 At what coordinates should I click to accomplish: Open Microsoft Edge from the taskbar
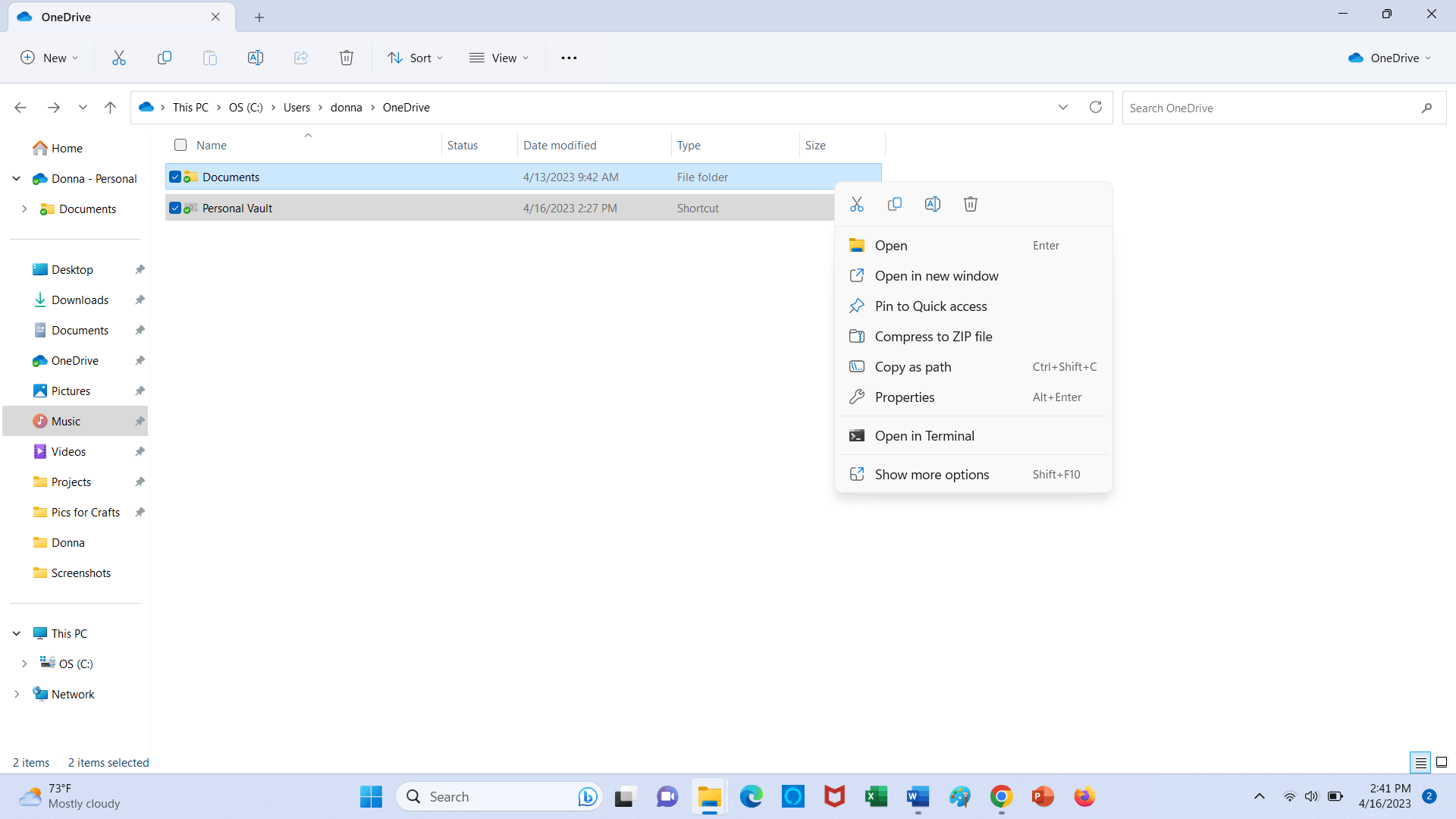point(752,796)
